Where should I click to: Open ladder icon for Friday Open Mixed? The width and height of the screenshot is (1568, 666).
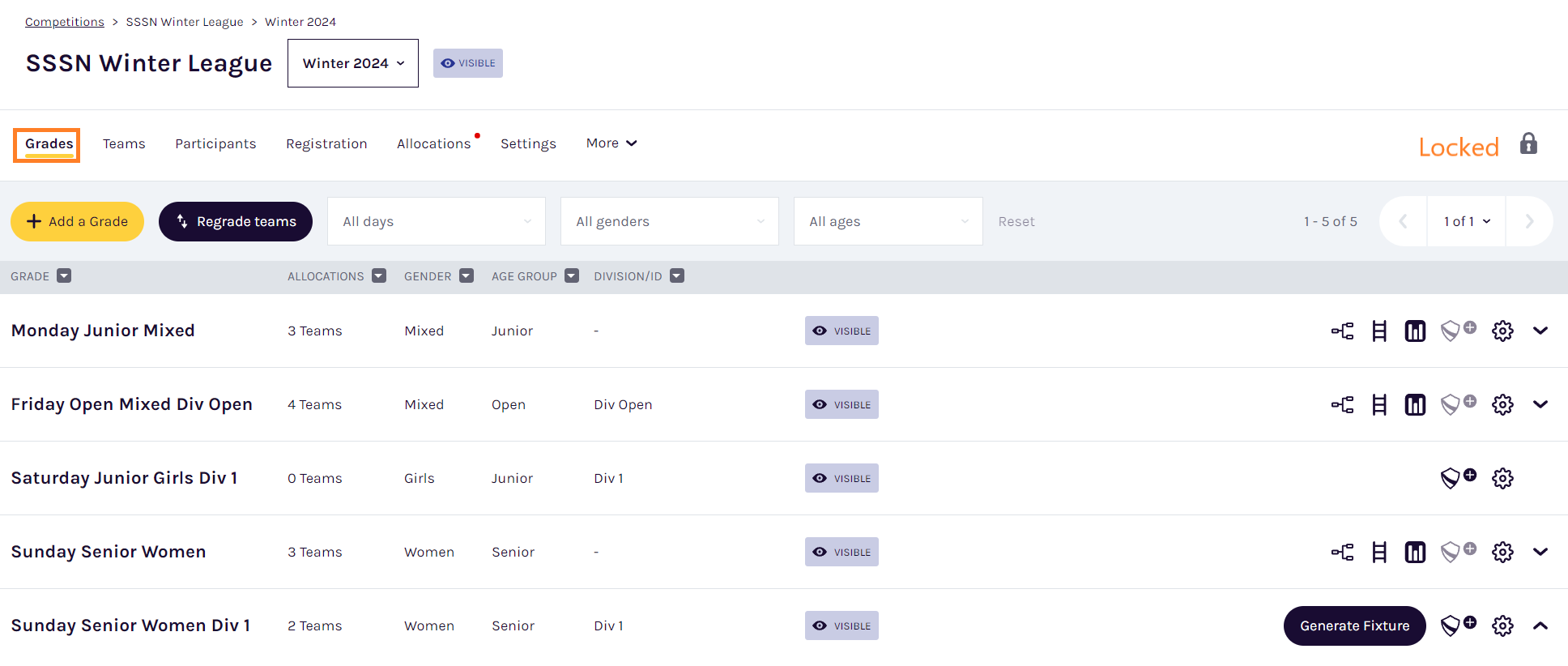pyautogui.click(x=1379, y=404)
